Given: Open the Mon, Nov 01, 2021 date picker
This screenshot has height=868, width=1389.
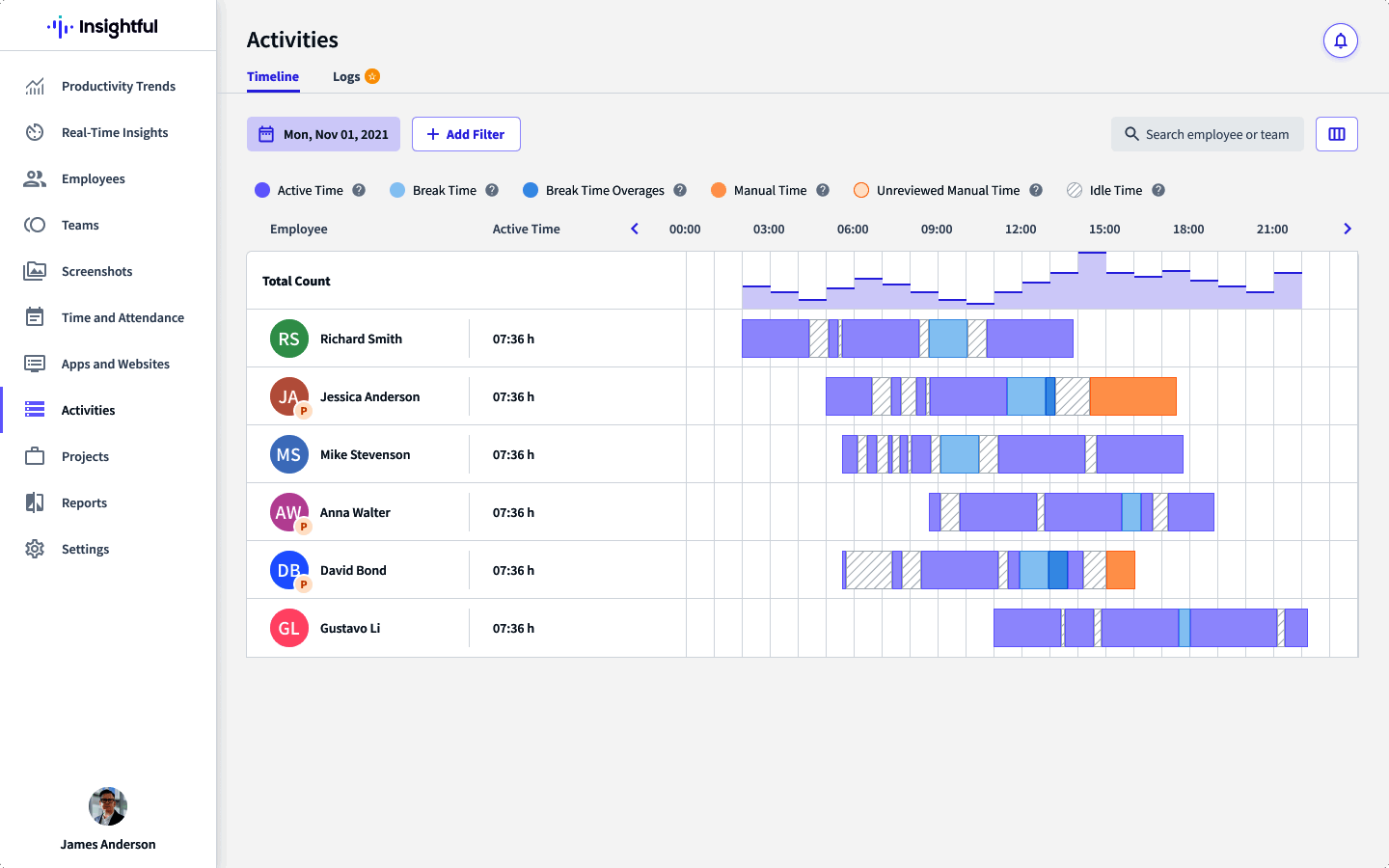Looking at the screenshot, I should 323,134.
